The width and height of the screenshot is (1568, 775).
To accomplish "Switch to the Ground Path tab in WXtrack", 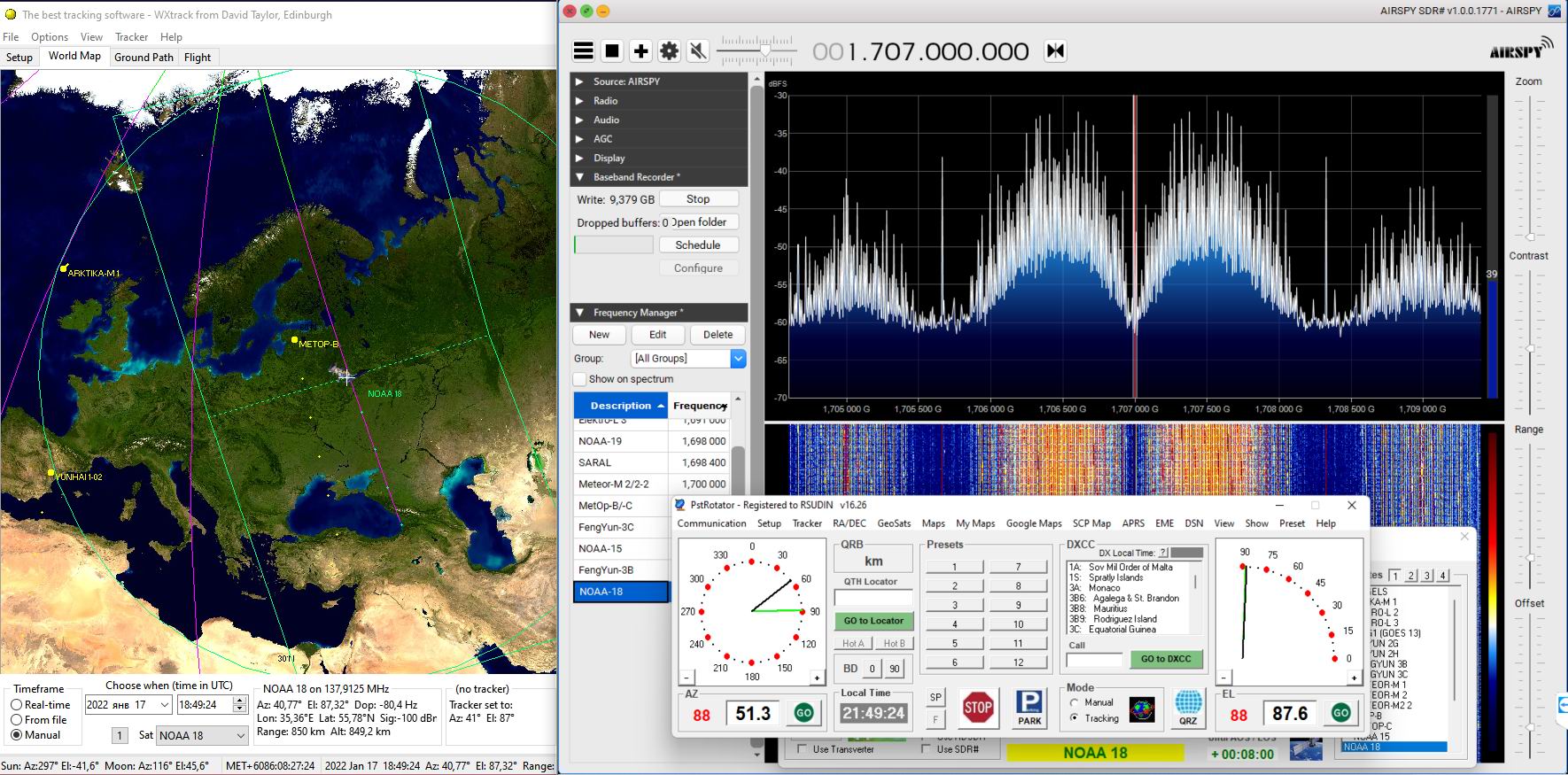I will click(x=144, y=58).
